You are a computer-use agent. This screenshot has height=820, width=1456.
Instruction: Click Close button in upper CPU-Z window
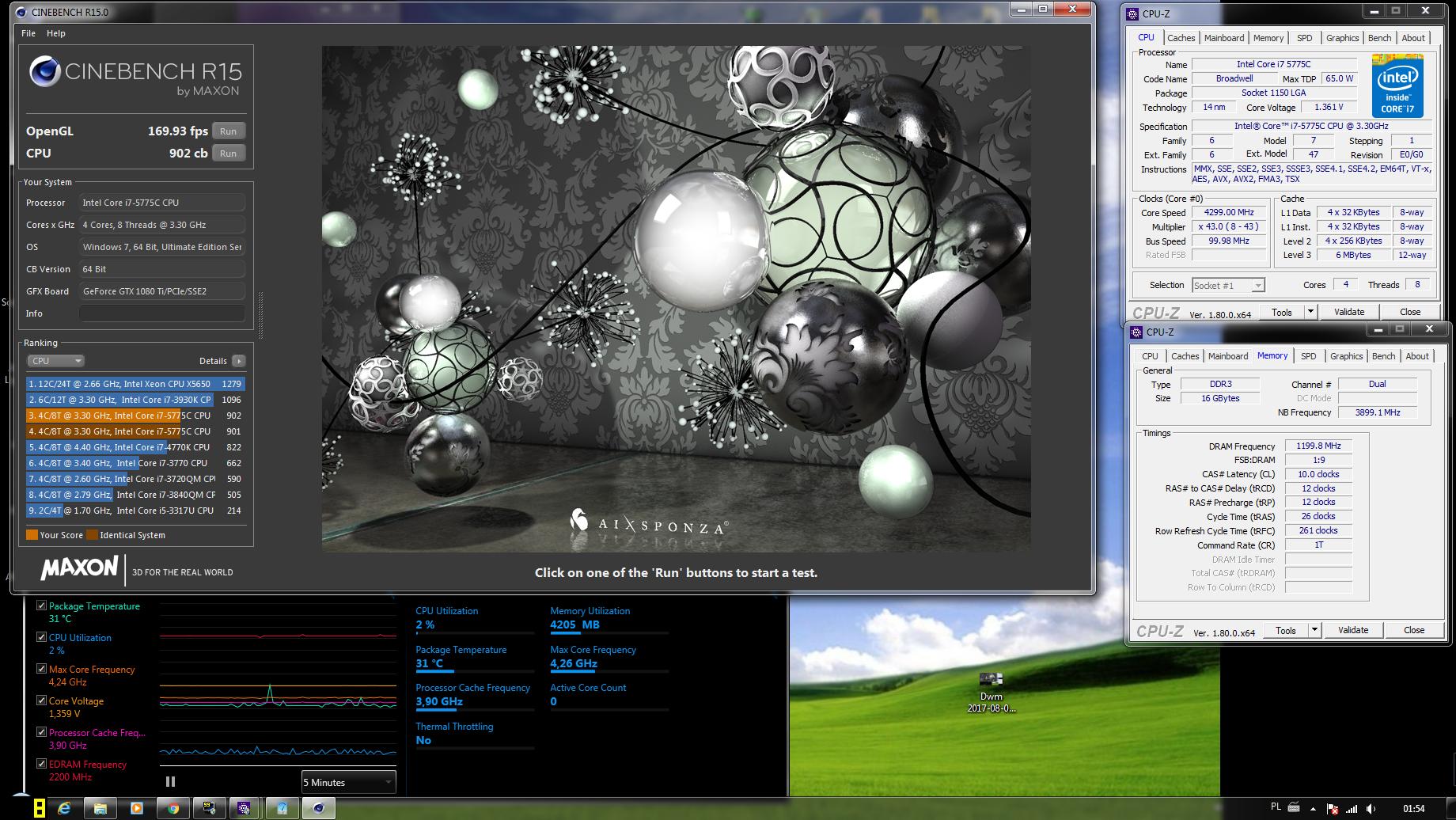click(x=1410, y=312)
